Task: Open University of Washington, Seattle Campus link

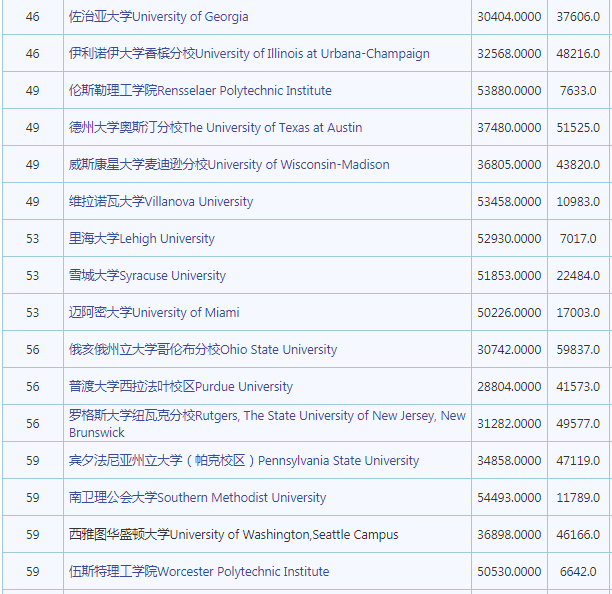Action: pos(233,535)
